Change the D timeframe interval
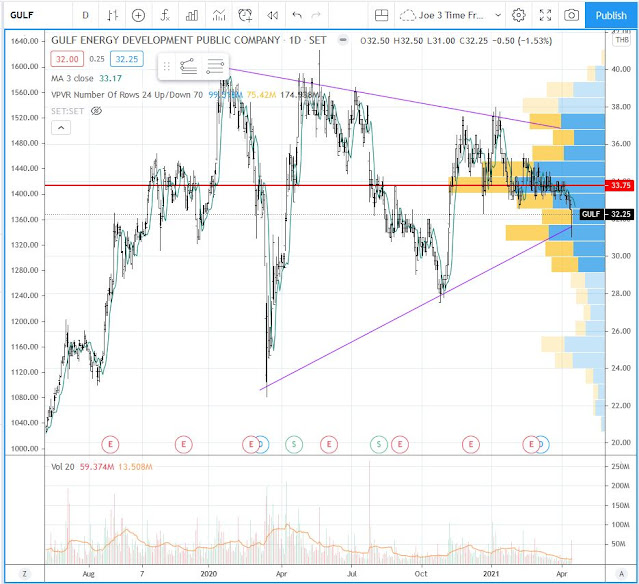 [x=85, y=15]
